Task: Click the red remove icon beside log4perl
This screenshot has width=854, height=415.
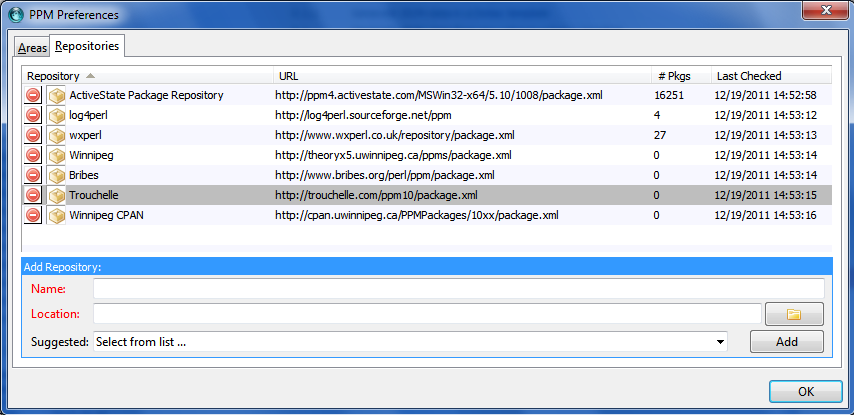Action: coord(33,115)
